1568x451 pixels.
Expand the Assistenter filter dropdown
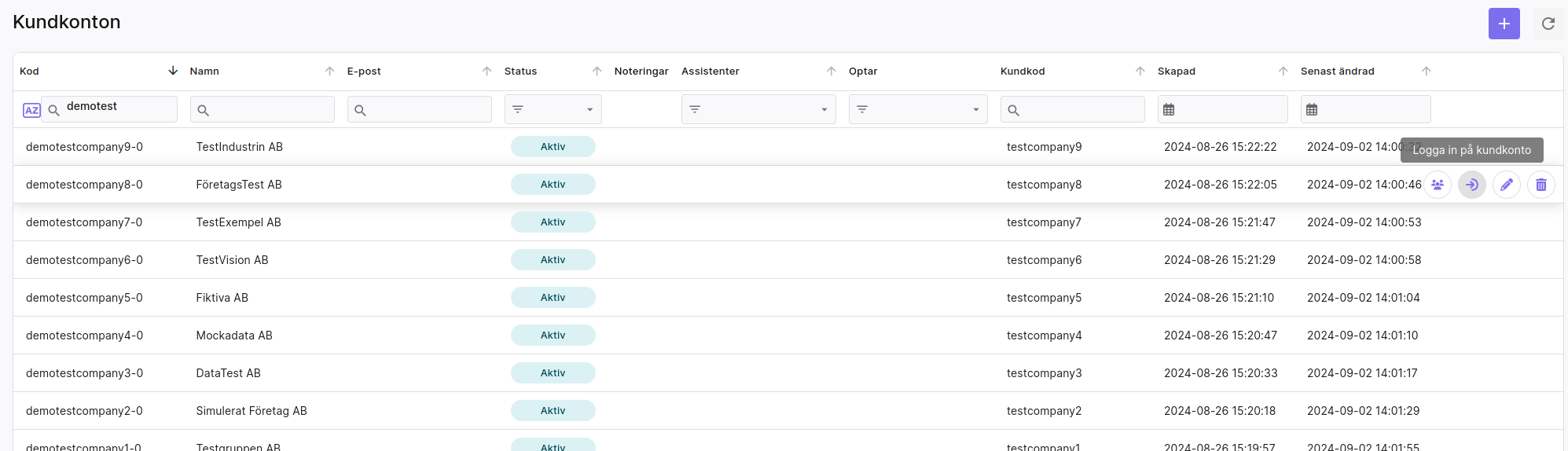pos(757,109)
